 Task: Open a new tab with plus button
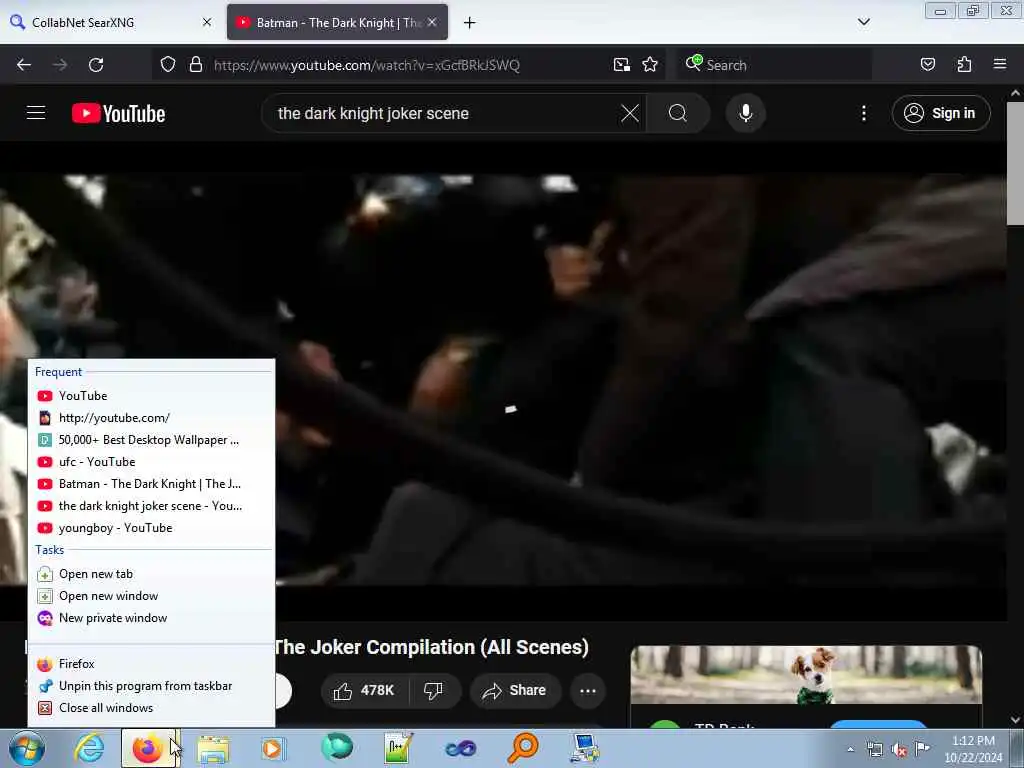pos(470,23)
